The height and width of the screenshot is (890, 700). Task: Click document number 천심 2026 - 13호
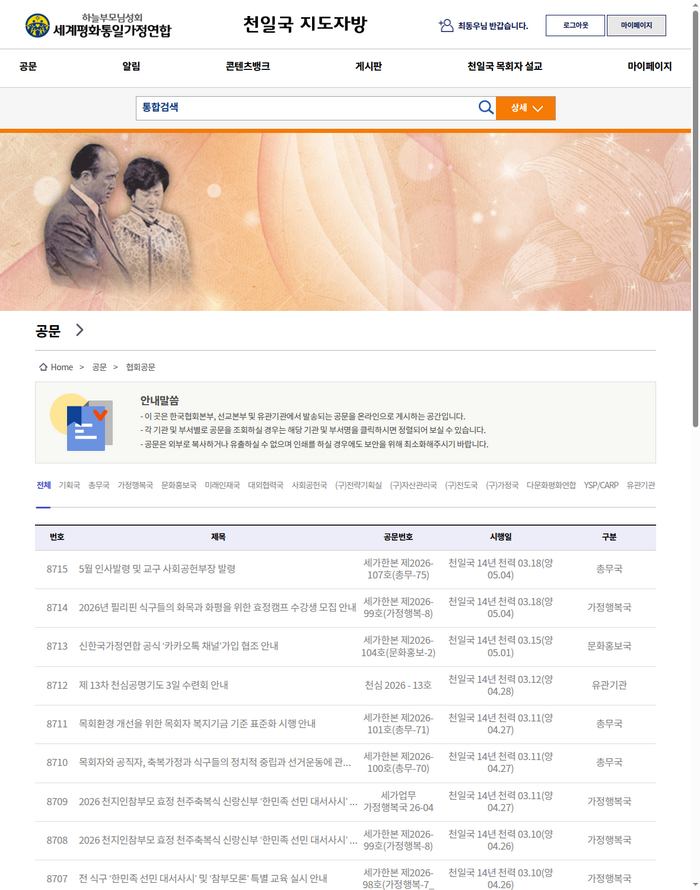398,685
